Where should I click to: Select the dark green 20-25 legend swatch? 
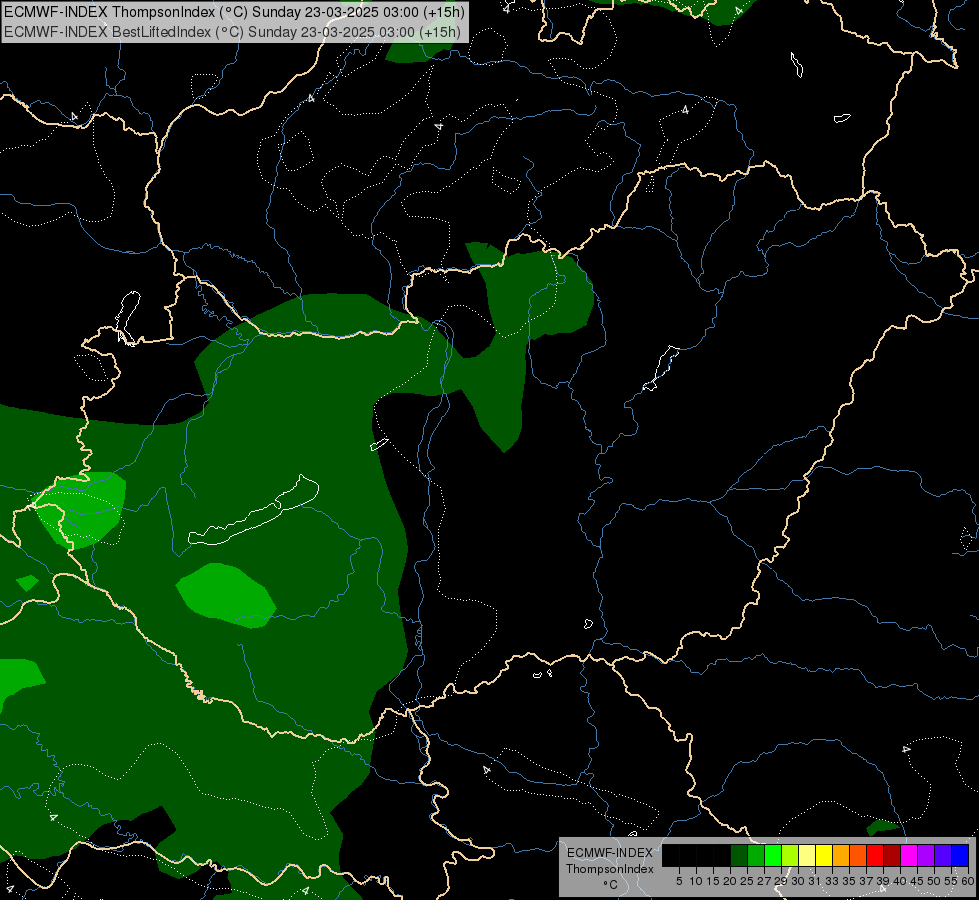pos(739,855)
